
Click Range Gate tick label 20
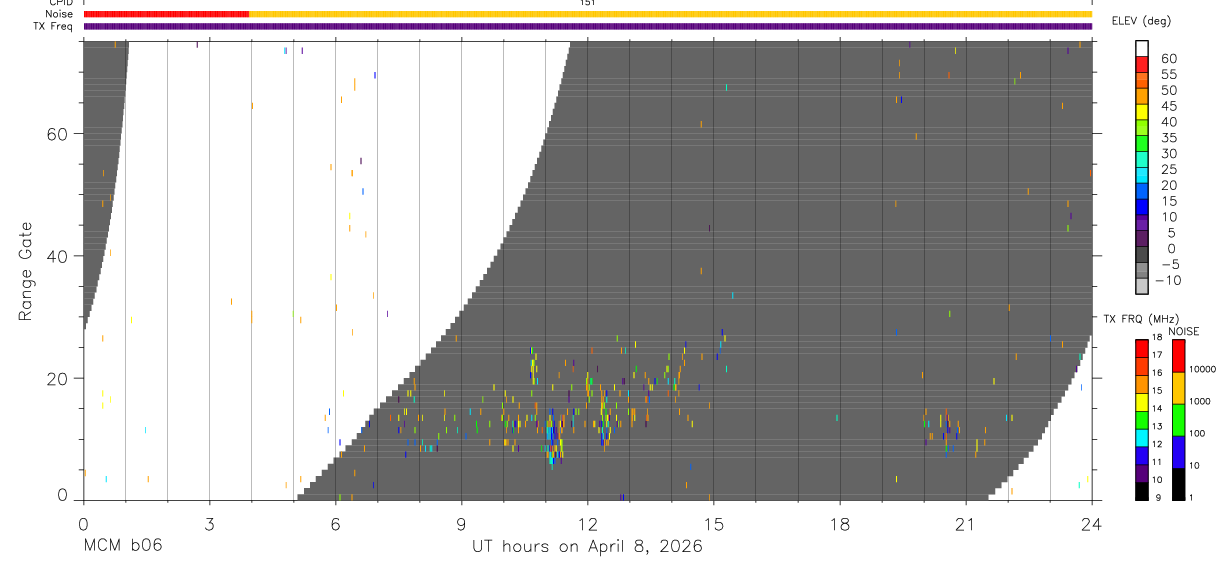click(57, 378)
